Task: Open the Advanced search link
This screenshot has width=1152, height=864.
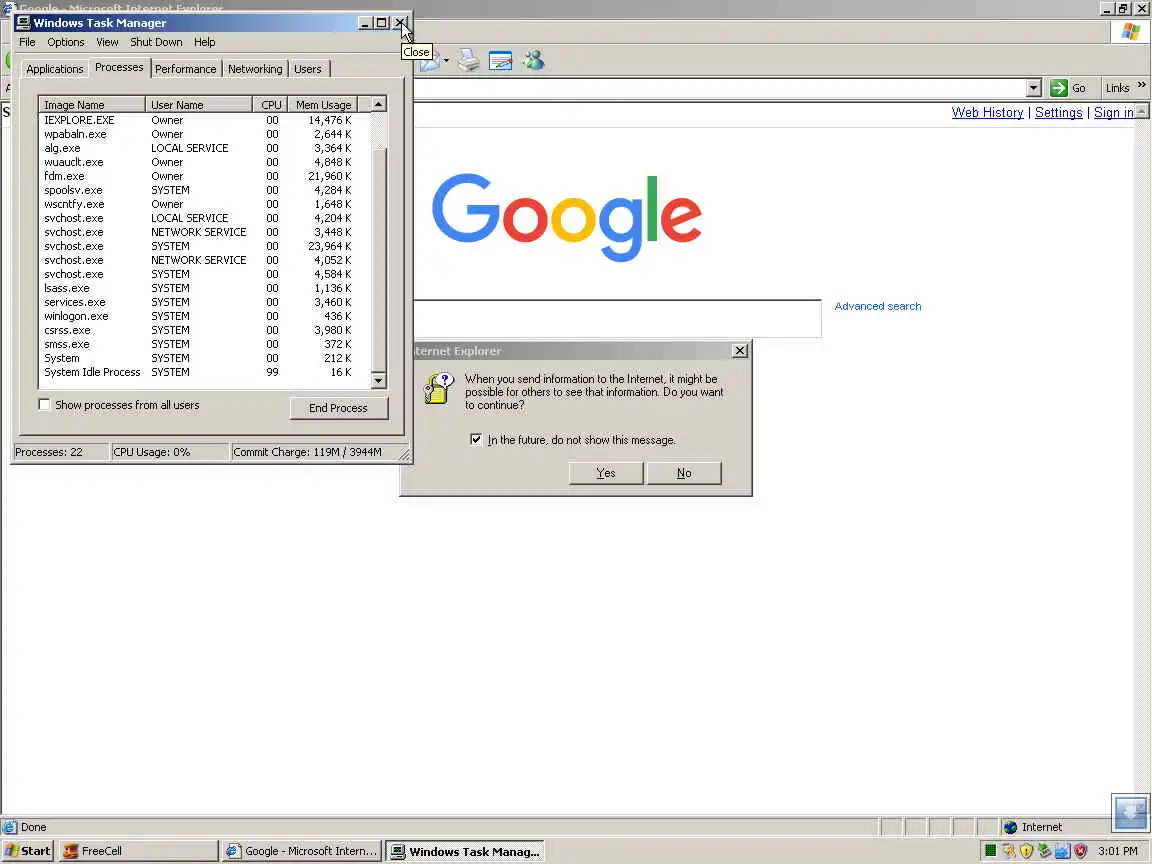Action: click(877, 306)
